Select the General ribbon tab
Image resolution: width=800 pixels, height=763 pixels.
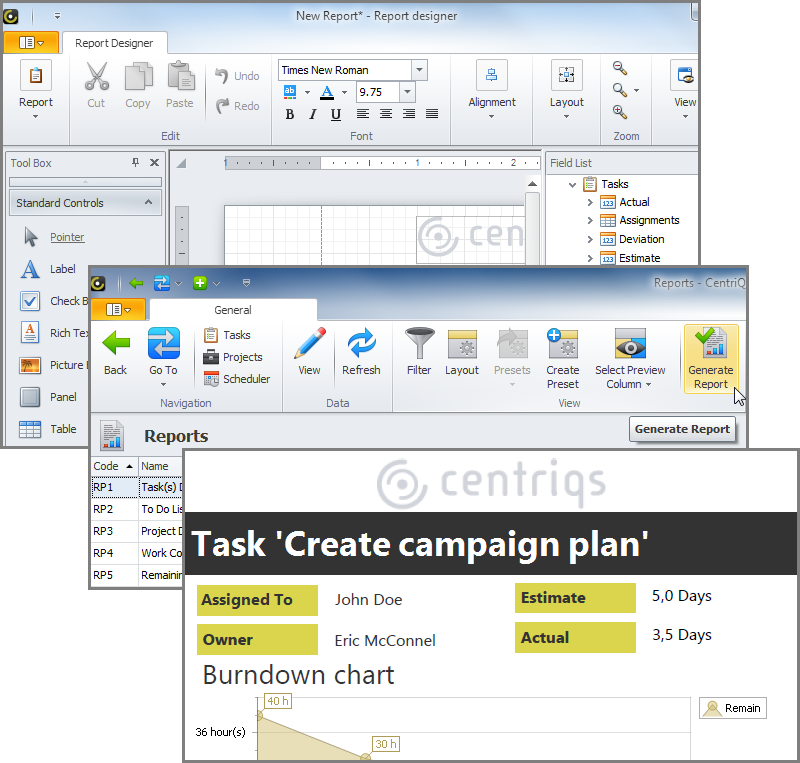[233, 310]
